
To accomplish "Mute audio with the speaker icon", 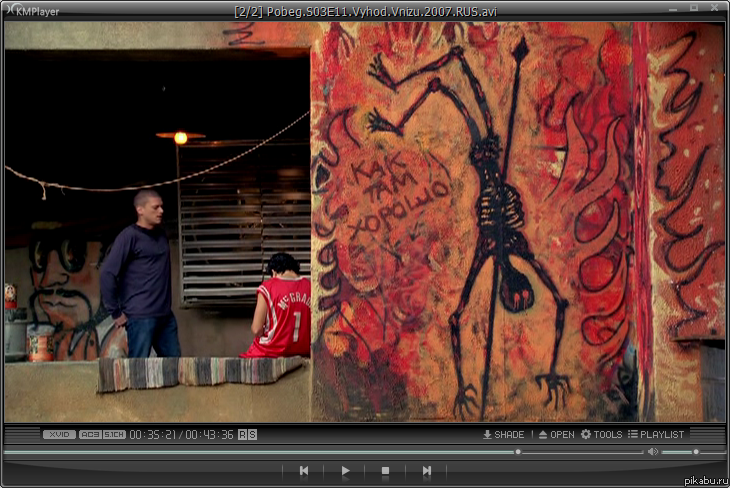I will coord(652,452).
